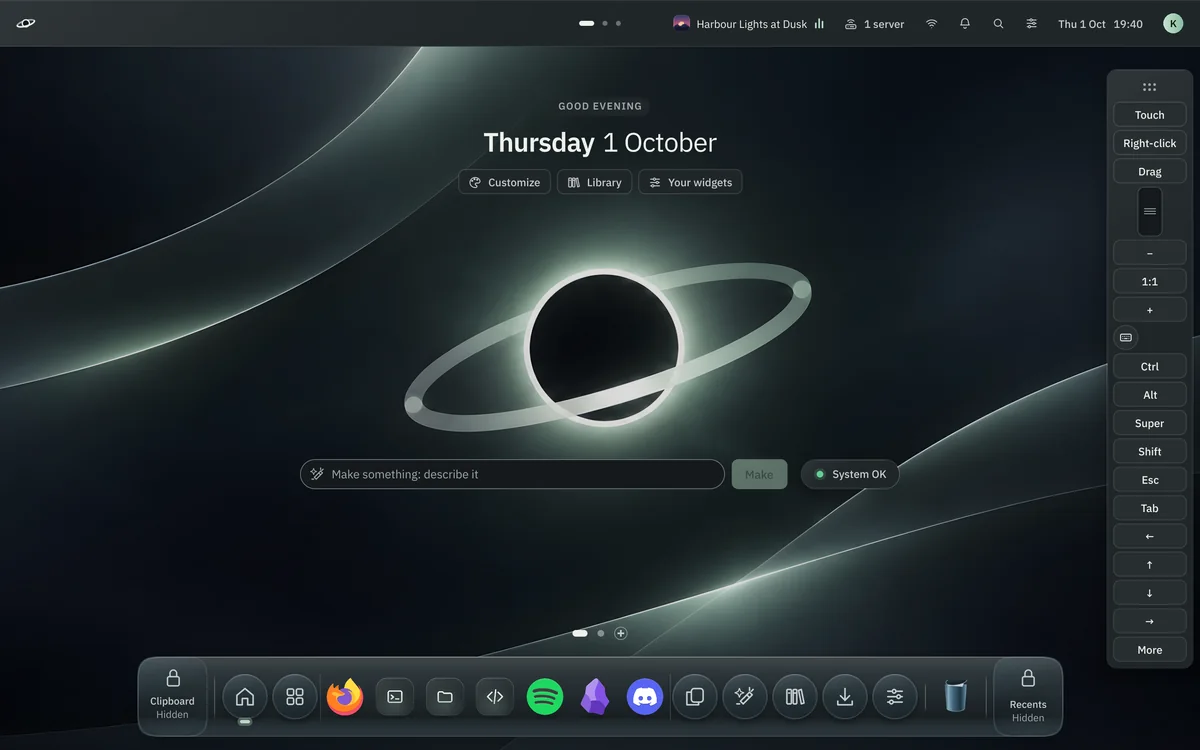This screenshot has height=750, width=1200.
Task: Zoom out with the minus button
Action: pos(1150,254)
